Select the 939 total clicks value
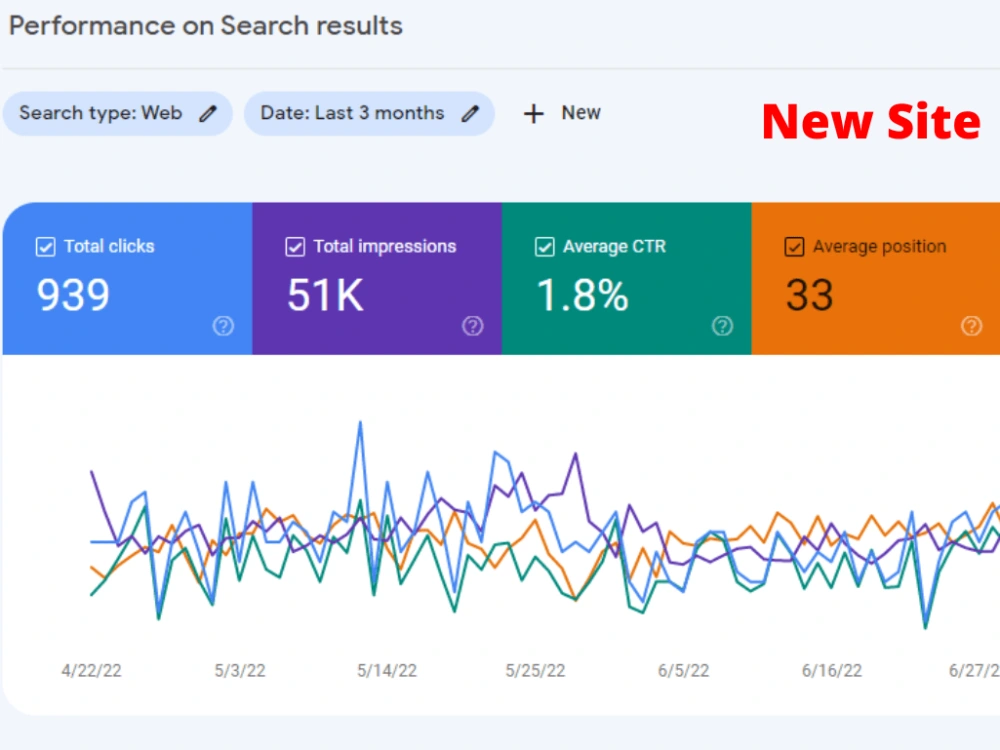Image resolution: width=1000 pixels, height=750 pixels. 73,295
